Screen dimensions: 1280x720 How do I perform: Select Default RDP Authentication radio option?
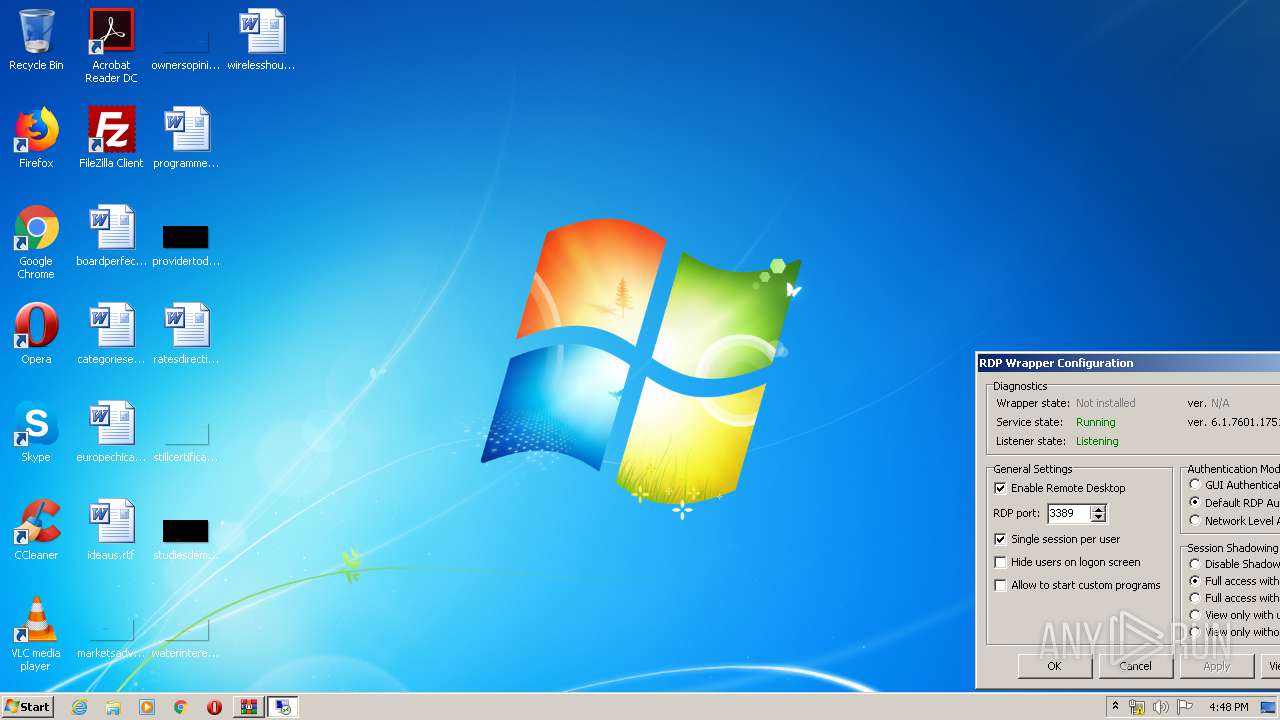[1195, 503]
